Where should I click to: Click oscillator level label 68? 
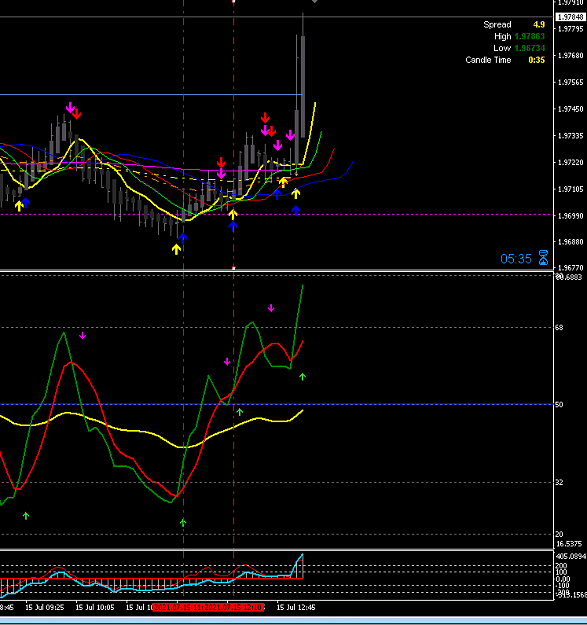tap(559, 328)
